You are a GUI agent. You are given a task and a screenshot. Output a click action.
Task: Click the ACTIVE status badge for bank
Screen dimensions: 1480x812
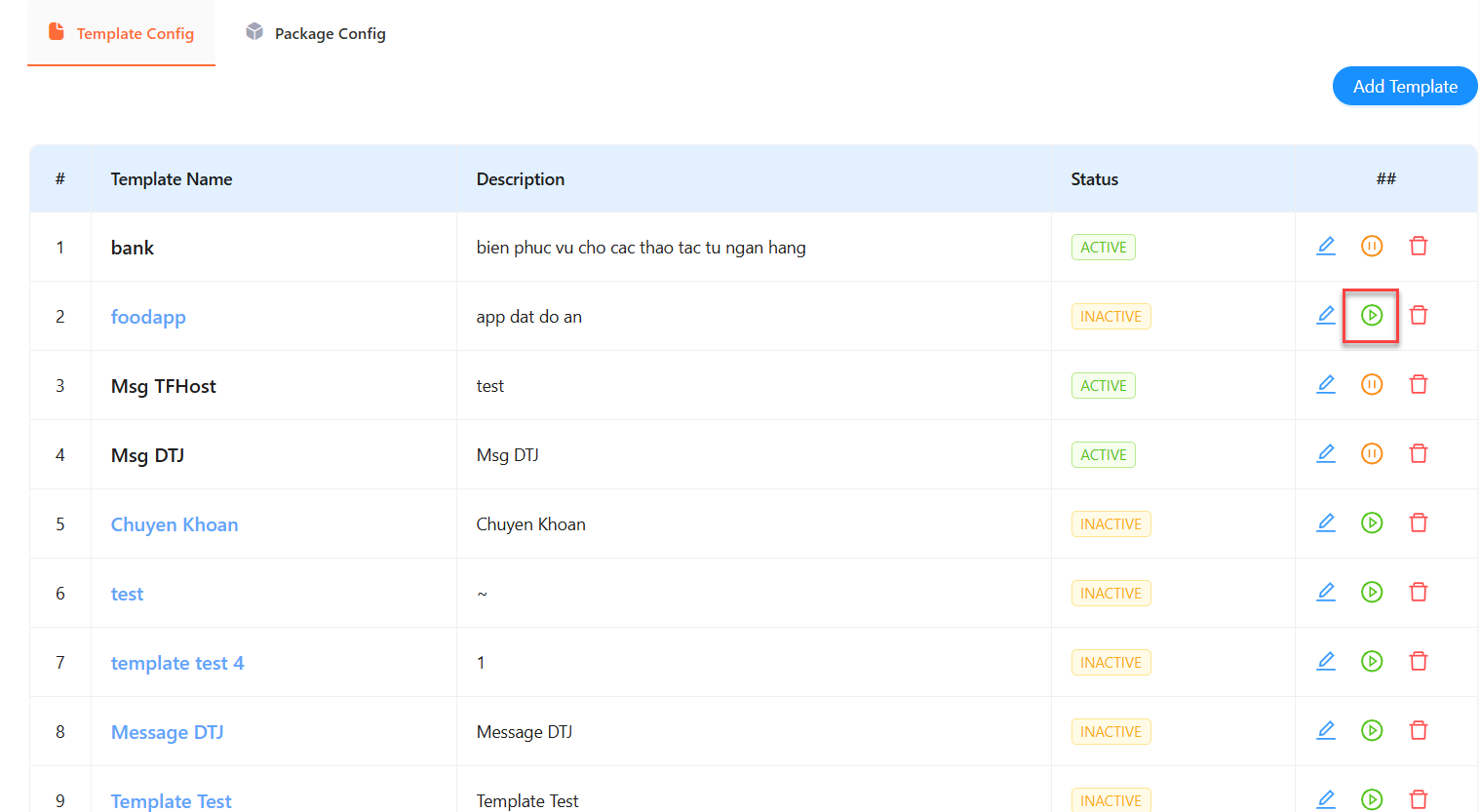(1103, 247)
